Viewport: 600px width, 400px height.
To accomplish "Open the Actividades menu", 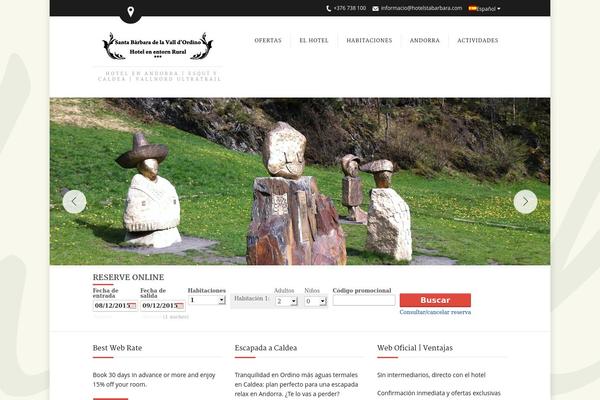I will click(x=478, y=40).
